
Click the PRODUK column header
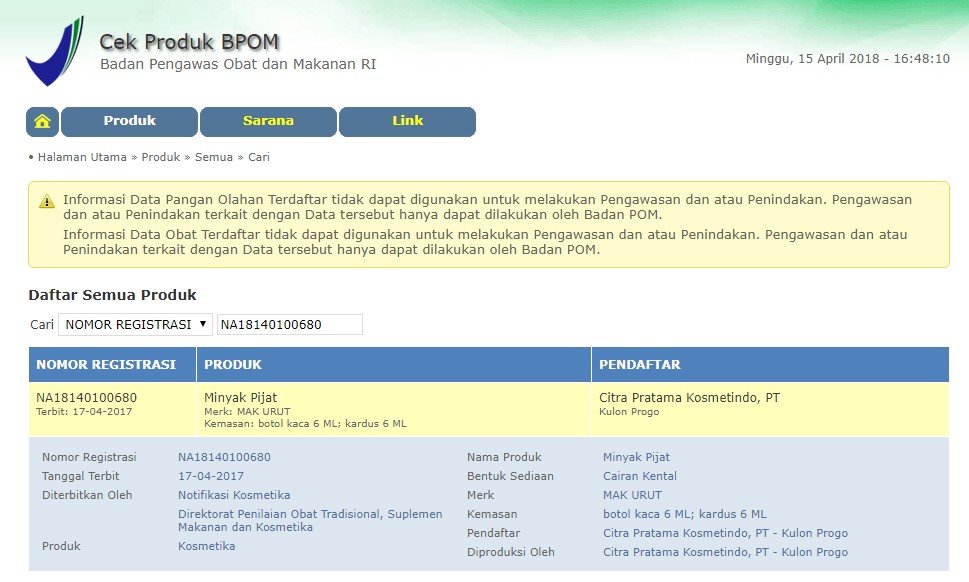[394, 365]
